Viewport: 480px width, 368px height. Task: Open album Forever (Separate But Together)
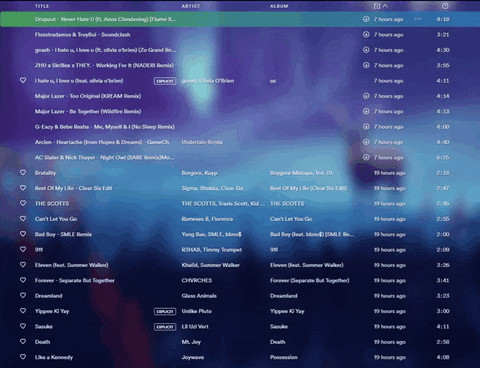coord(310,280)
